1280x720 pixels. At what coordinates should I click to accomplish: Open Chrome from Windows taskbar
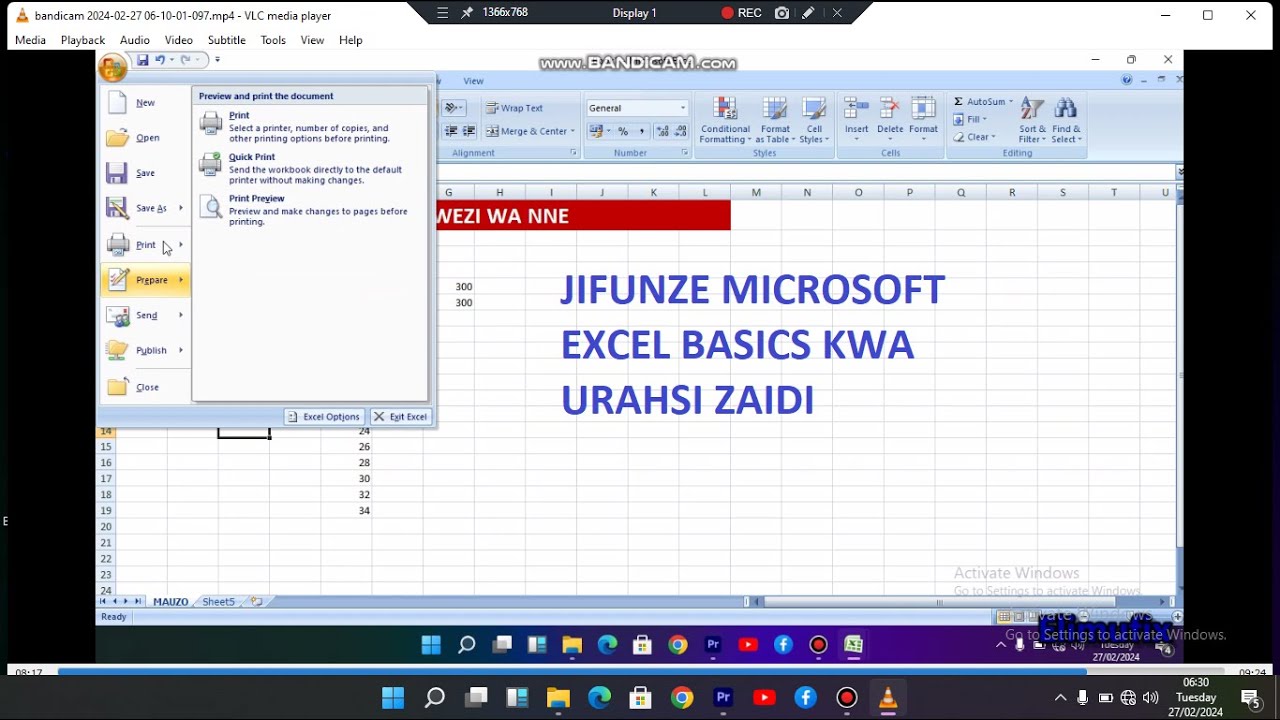(x=682, y=698)
